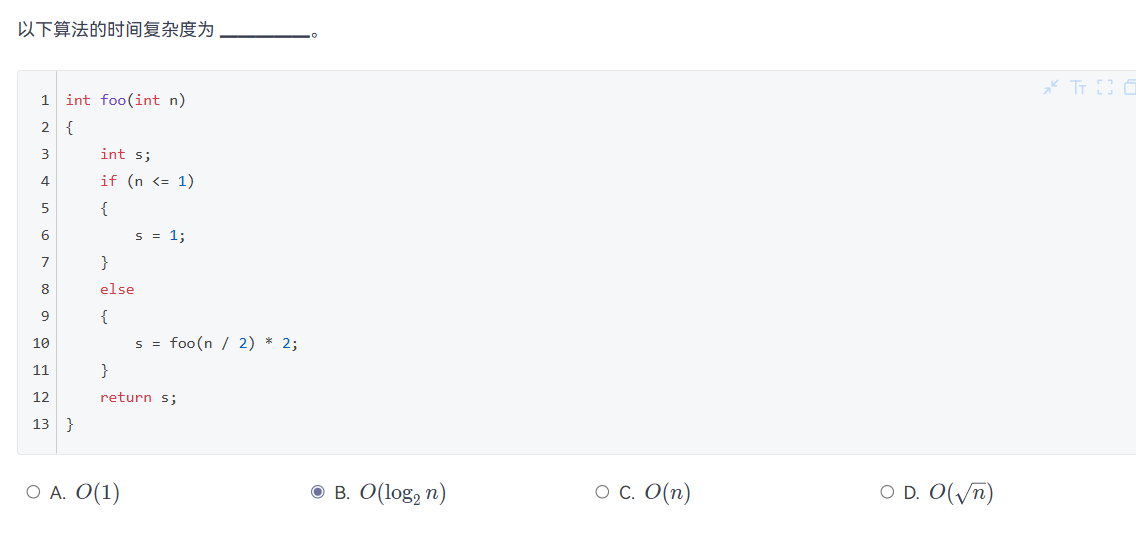1136x534 pixels.
Task: Open the font size (Tt) option
Action: 1079,88
